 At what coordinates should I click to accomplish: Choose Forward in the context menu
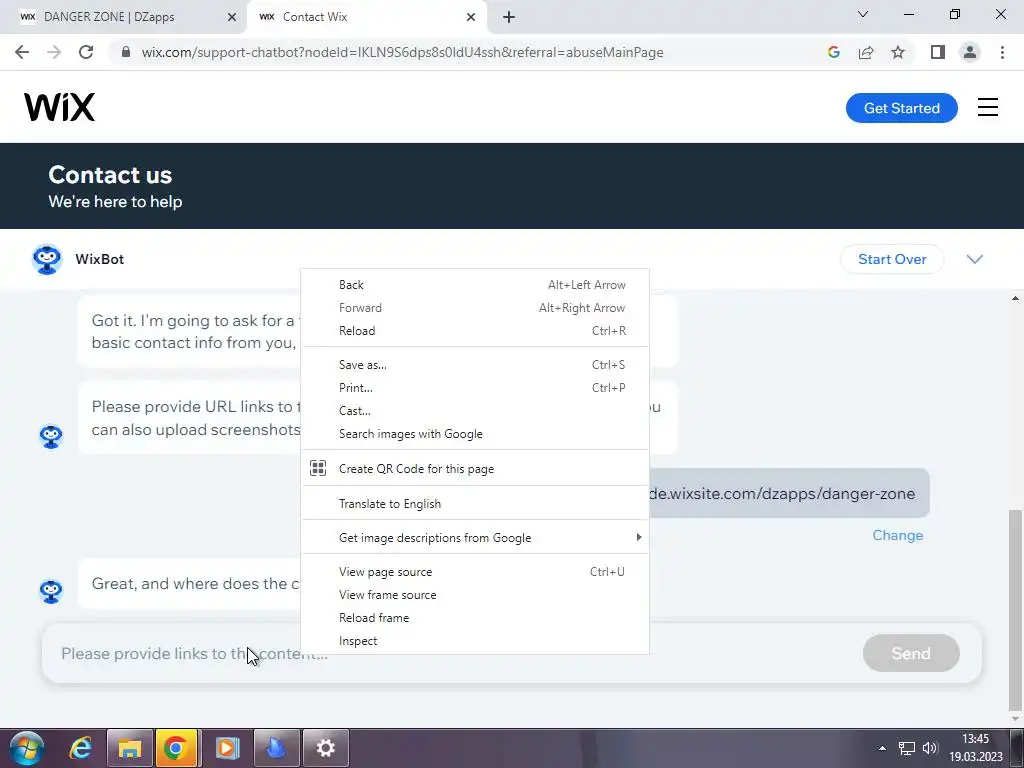(475, 308)
